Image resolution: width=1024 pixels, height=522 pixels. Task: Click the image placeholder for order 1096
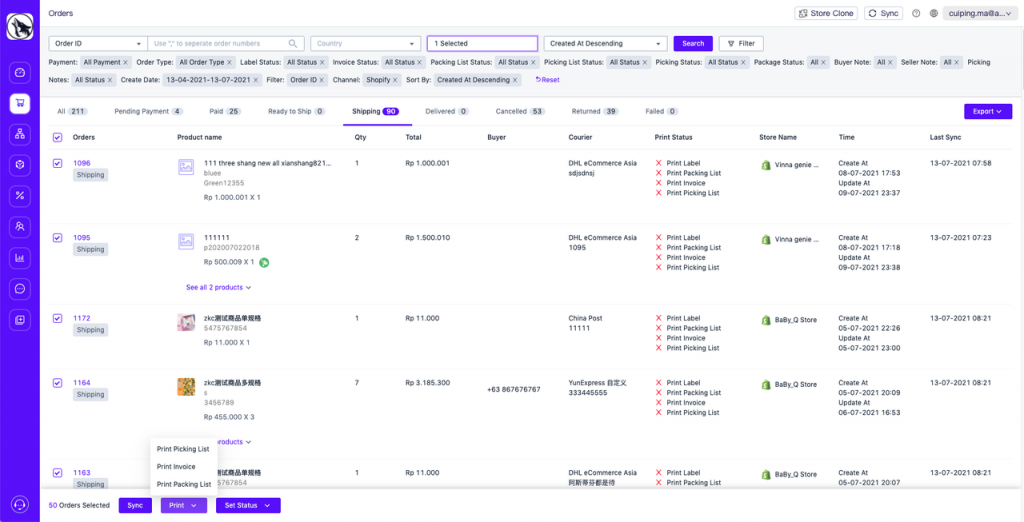click(x=186, y=167)
